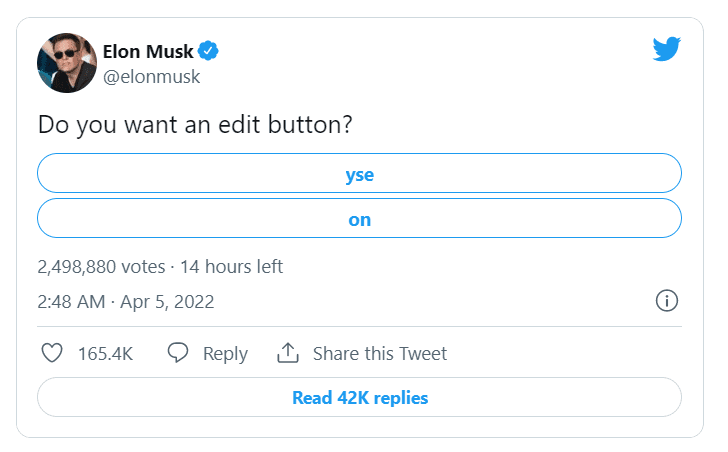Select the "on" poll option

click(x=359, y=219)
